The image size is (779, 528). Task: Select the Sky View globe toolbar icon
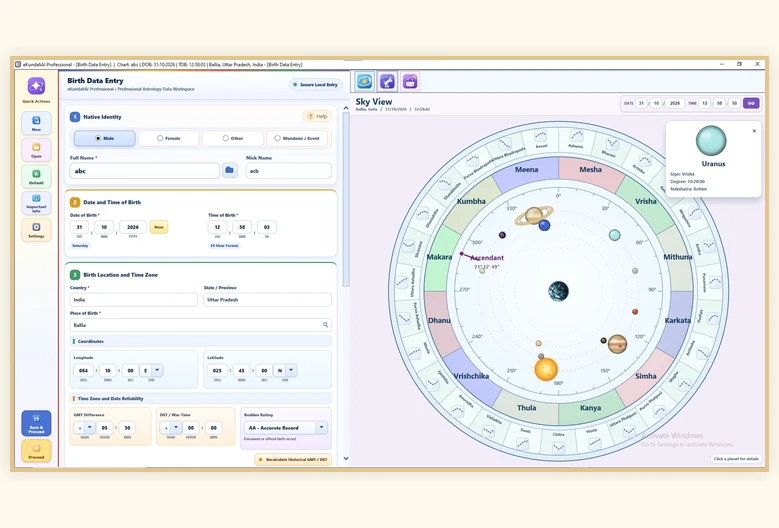click(364, 81)
